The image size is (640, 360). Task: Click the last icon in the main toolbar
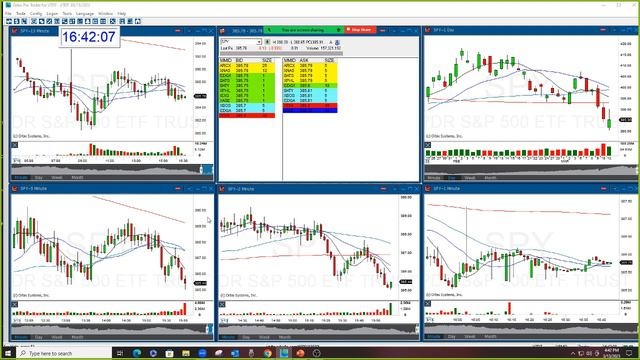coord(138,21)
